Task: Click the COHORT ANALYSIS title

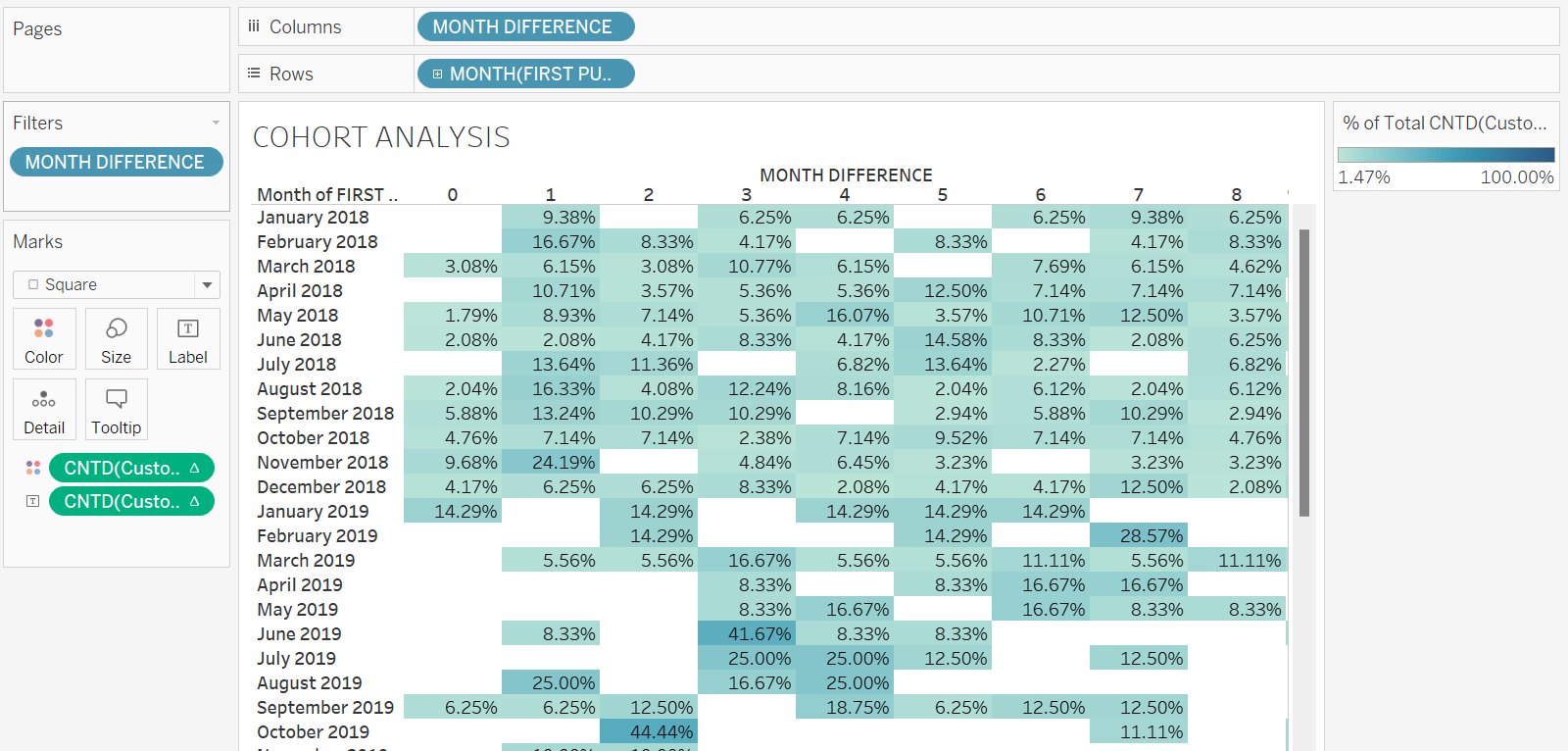Action: coord(381,137)
